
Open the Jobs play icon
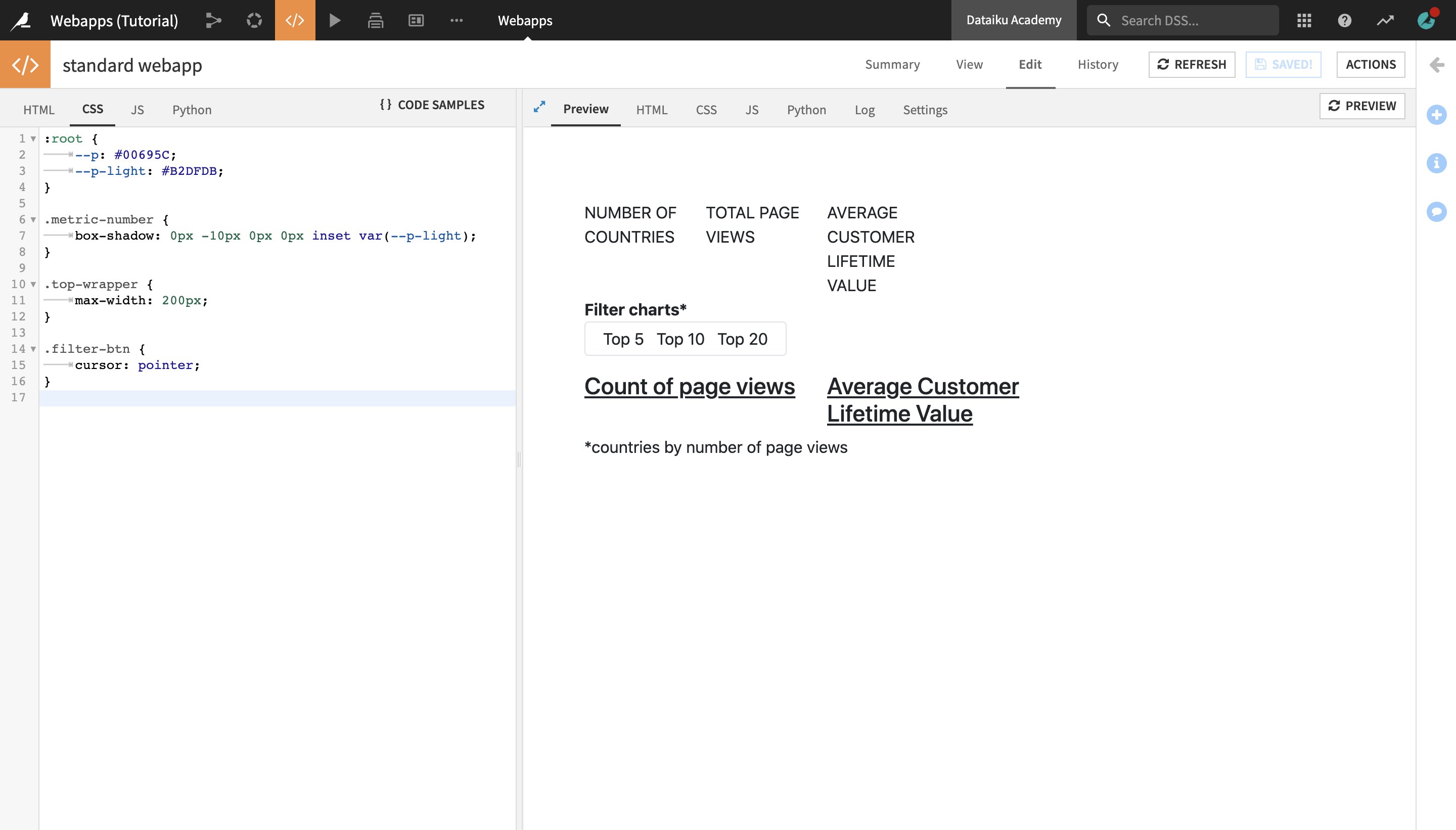(335, 21)
